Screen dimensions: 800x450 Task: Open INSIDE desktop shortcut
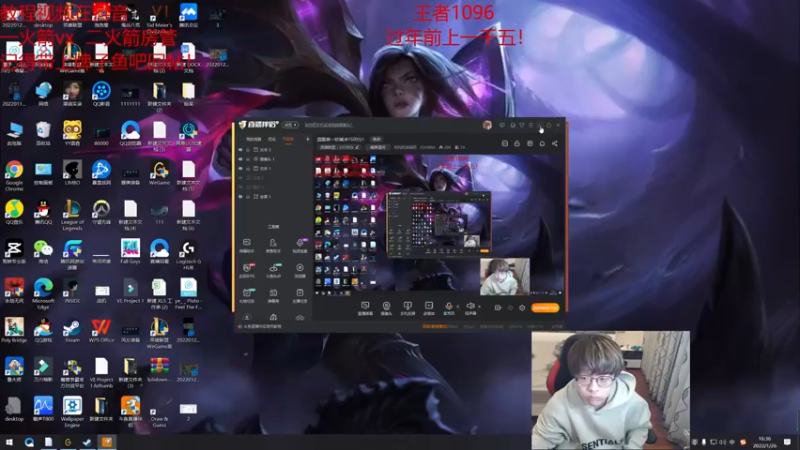[x=72, y=291]
